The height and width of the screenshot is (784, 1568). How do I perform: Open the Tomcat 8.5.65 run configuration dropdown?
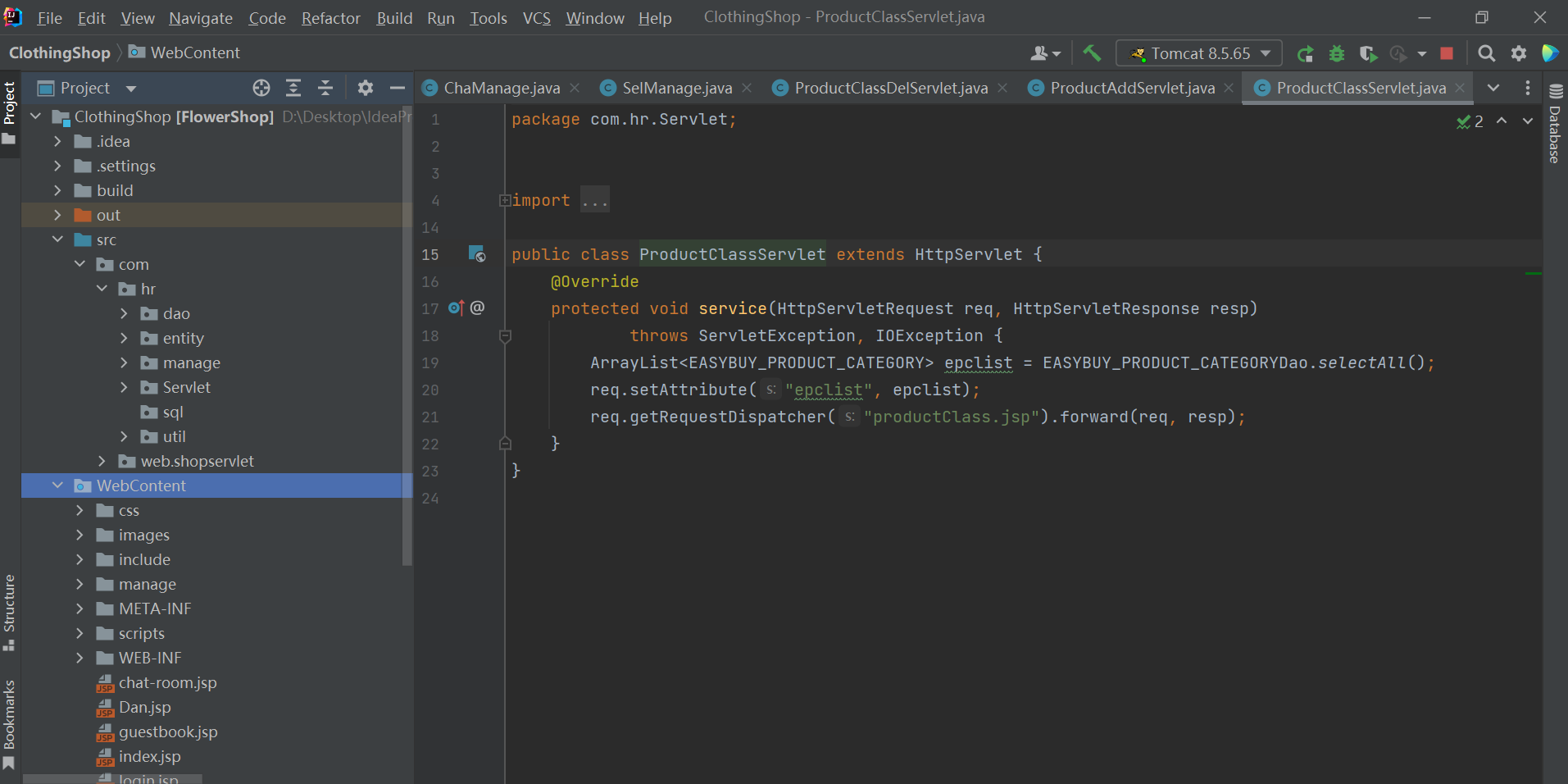(x=1198, y=53)
